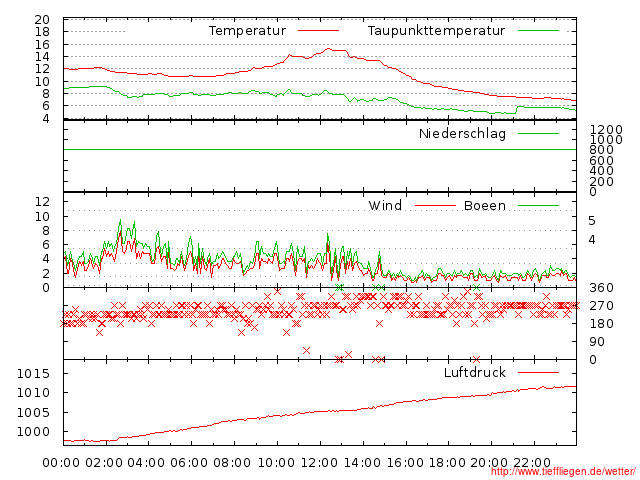Click the red line sample beside Temperatur
Image resolution: width=640 pixels, height=480 pixels.
tap(318, 31)
